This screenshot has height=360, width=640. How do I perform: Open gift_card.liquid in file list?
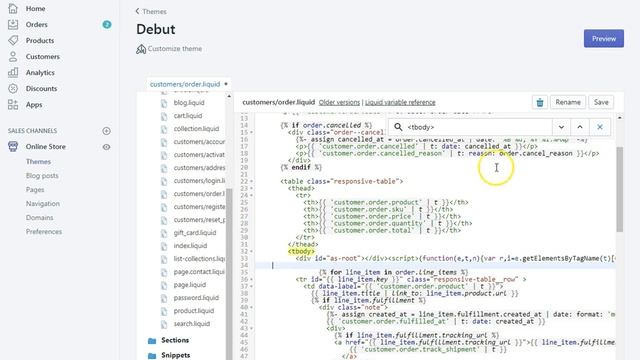coord(195,233)
